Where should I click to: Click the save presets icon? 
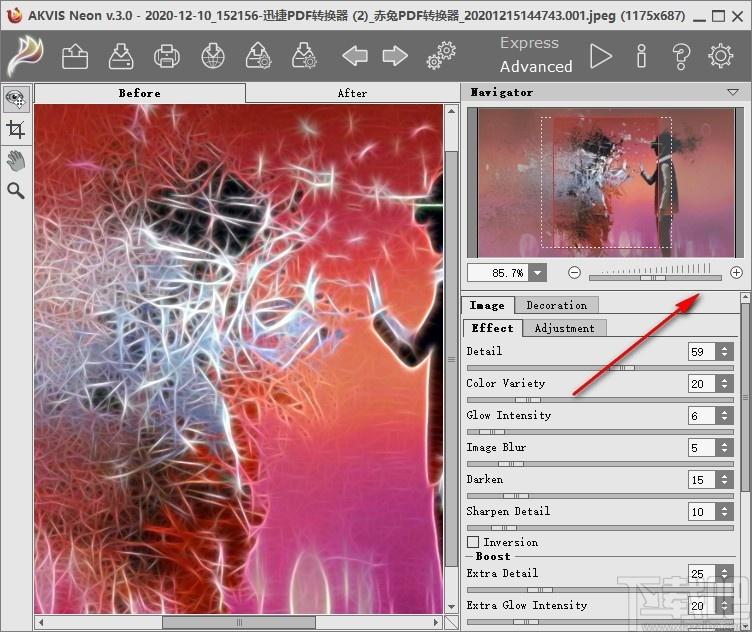click(x=304, y=57)
